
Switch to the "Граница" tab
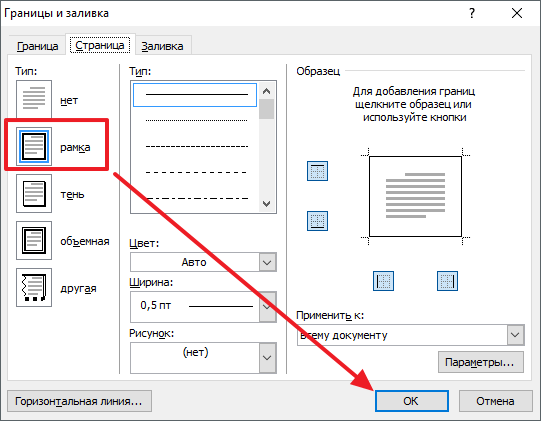tap(37, 46)
